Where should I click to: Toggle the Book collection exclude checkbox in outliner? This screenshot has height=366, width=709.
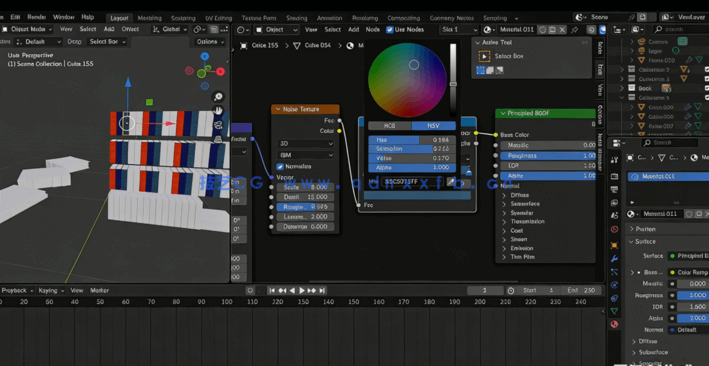click(706, 88)
